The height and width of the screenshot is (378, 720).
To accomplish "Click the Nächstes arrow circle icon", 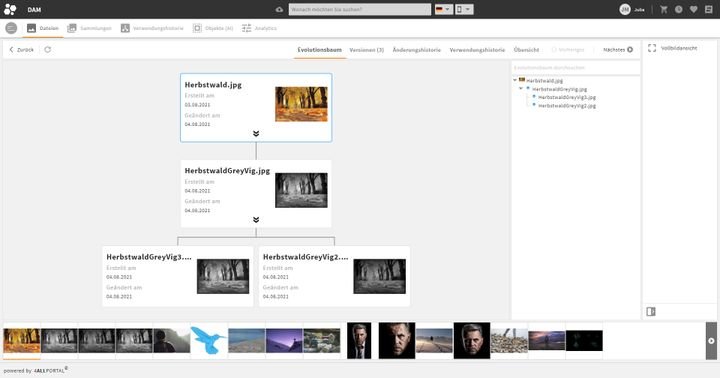I will point(630,49).
